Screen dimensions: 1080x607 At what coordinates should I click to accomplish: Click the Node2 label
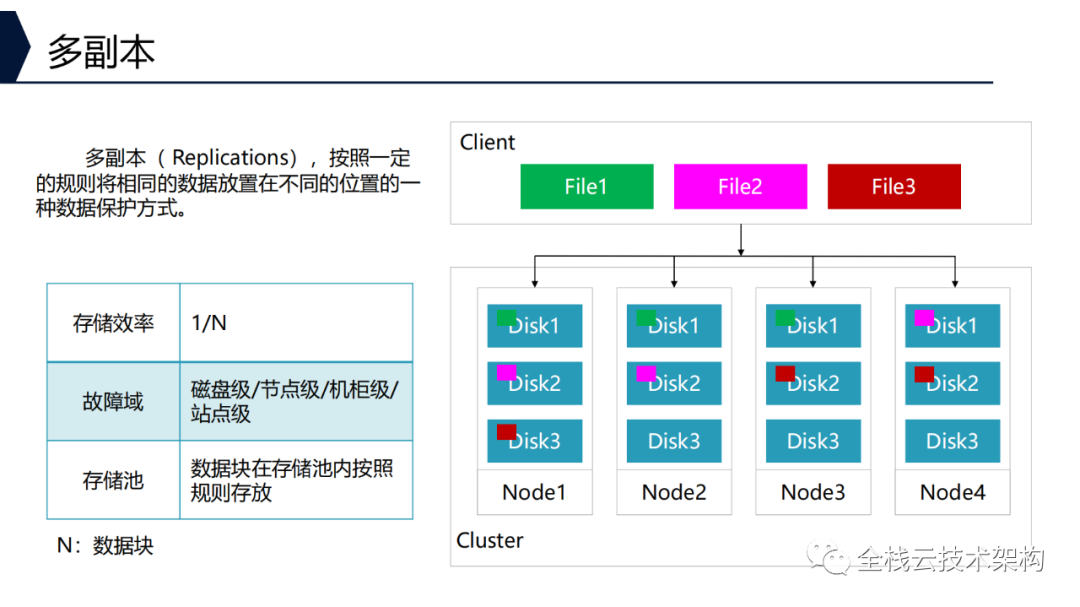pyautogui.click(x=673, y=492)
